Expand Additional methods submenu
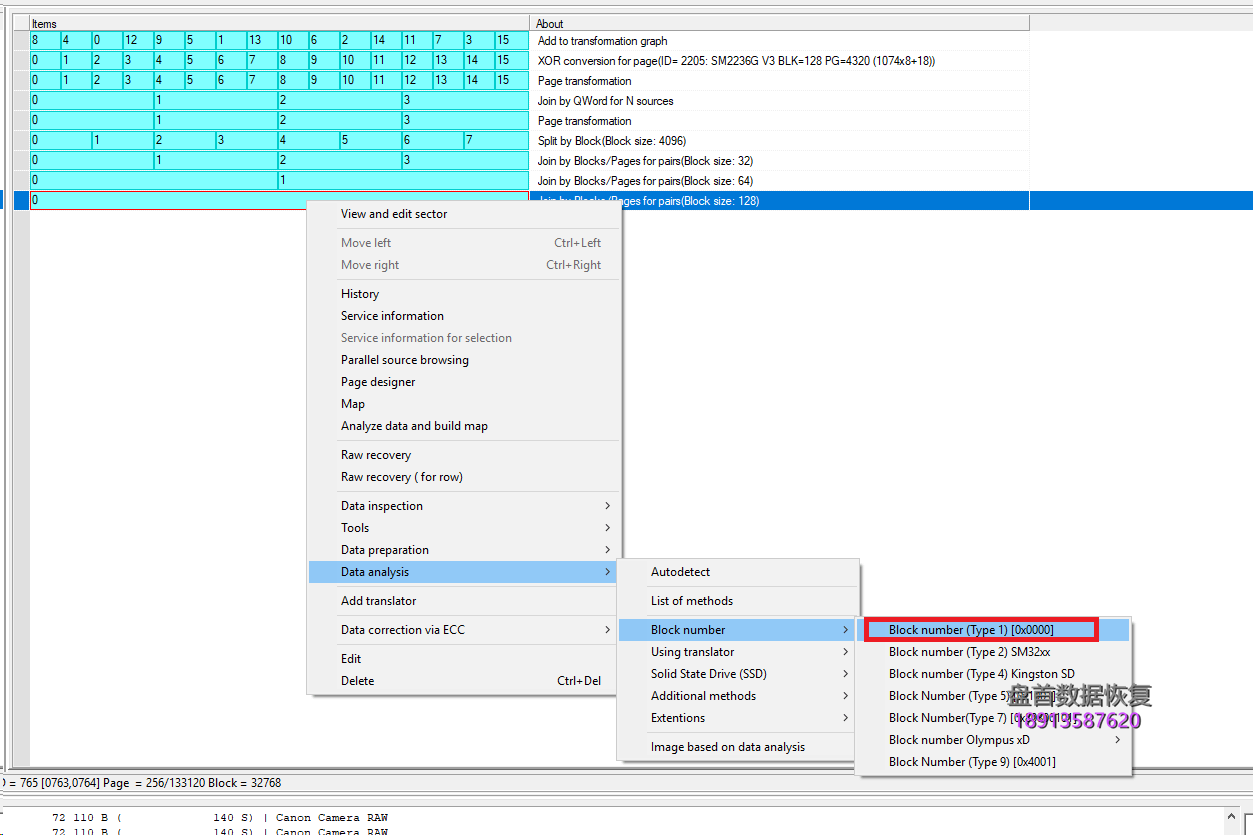This screenshot has height=835, width=1253. [738, 696]
